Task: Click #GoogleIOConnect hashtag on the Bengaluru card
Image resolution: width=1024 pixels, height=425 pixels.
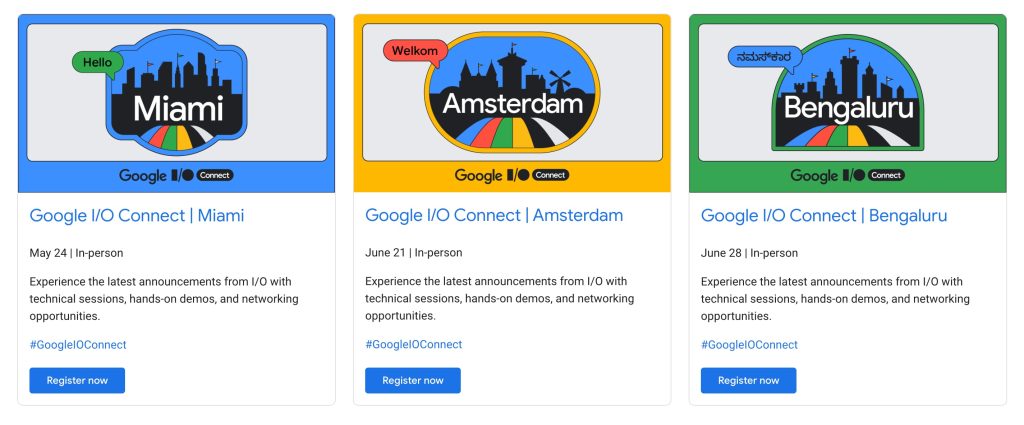Action: click(750, 344)
